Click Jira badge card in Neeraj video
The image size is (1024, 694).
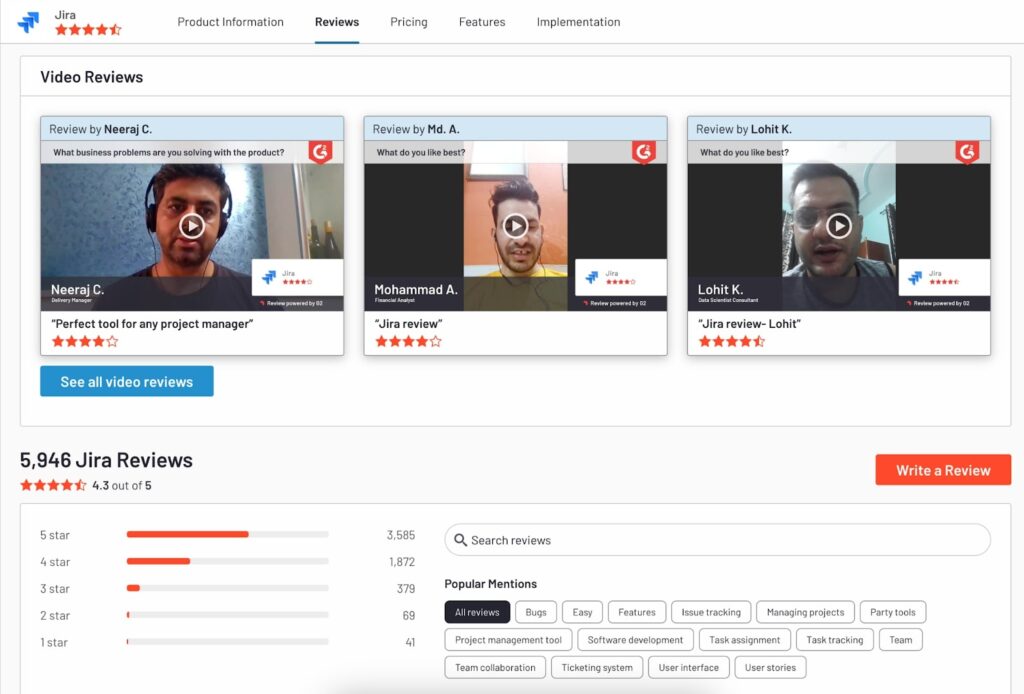pyautogui.click(x=297, y=277)
